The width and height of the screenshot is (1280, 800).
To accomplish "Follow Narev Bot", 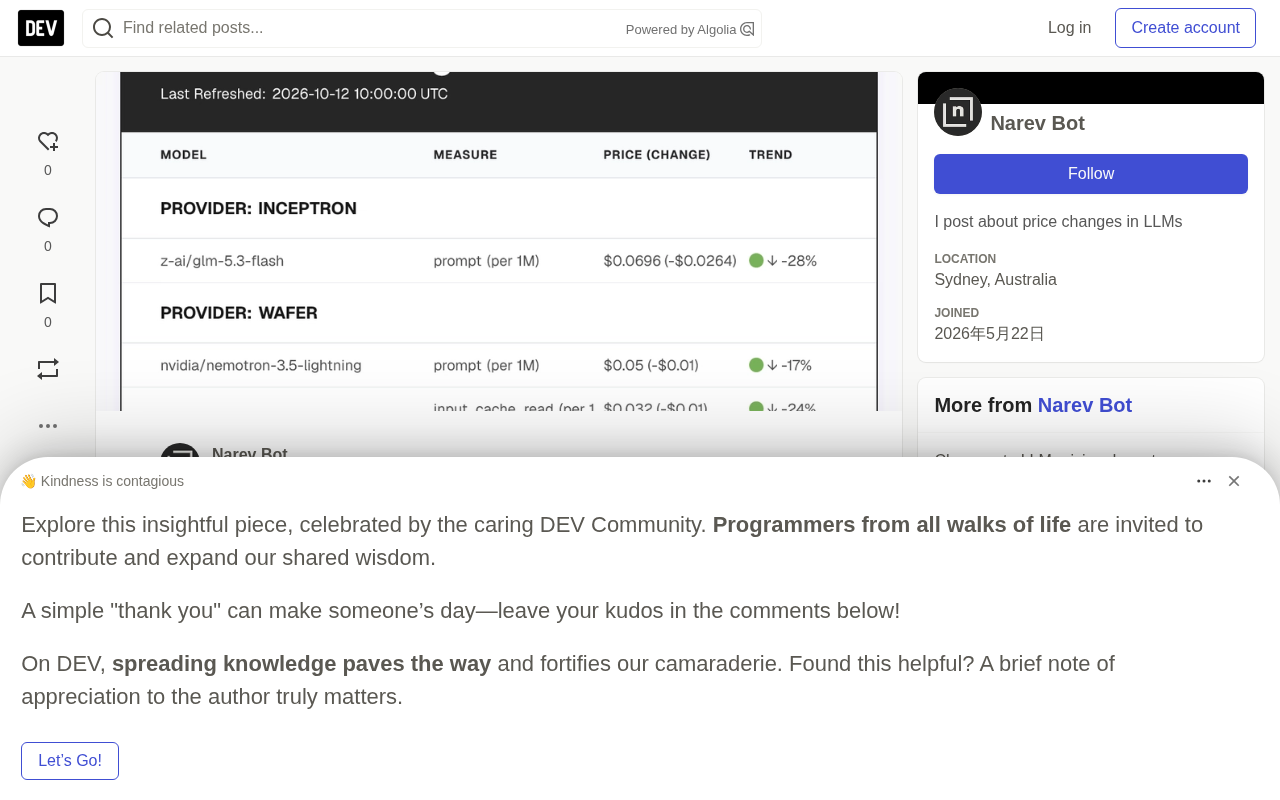I will 1091,174.
